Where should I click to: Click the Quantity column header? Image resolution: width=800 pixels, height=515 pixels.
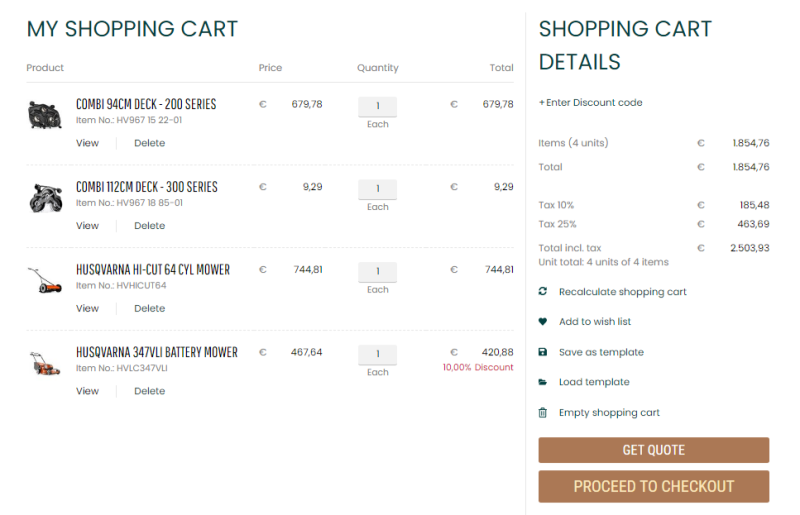click(x=378, y=67)
